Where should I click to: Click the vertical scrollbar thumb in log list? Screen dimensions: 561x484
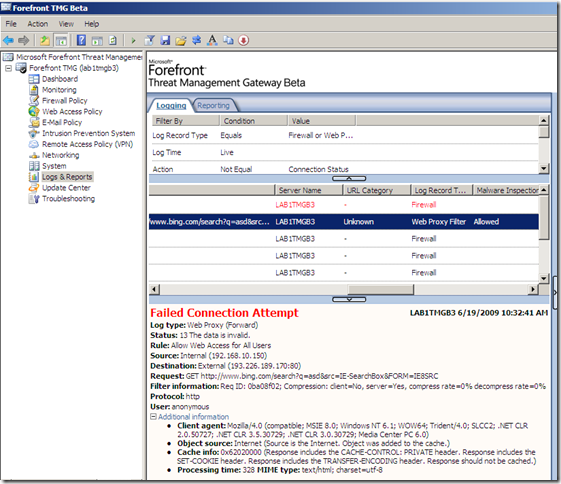pos(543,217)
